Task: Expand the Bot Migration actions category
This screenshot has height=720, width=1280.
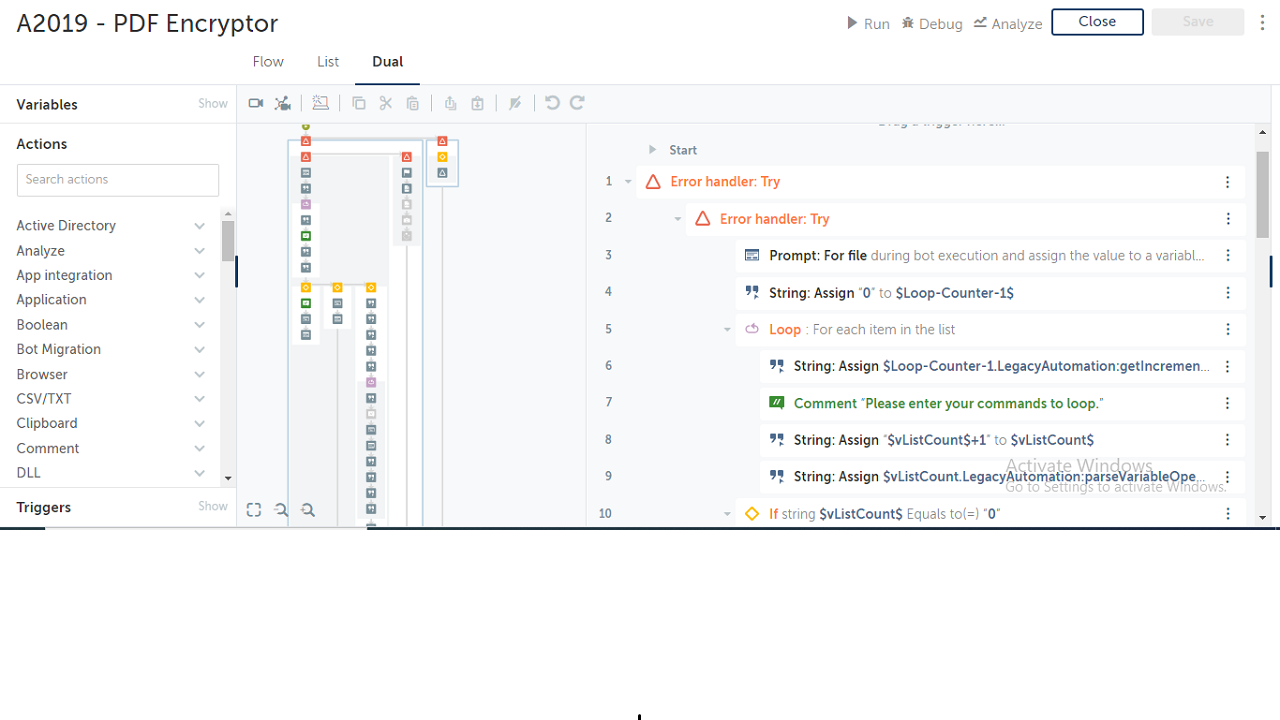Action: (199, 350)
